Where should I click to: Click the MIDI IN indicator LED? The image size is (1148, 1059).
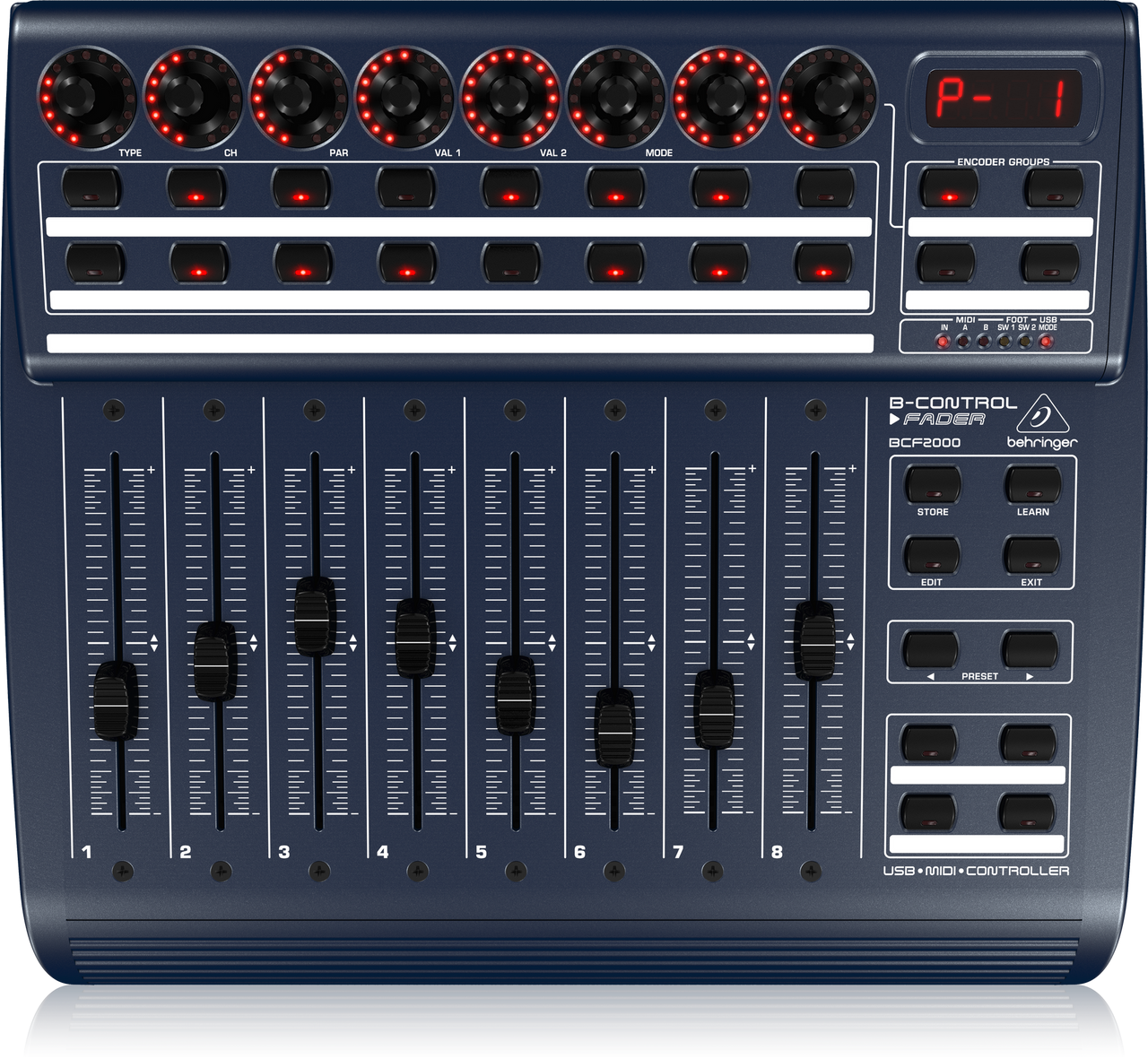944,342
